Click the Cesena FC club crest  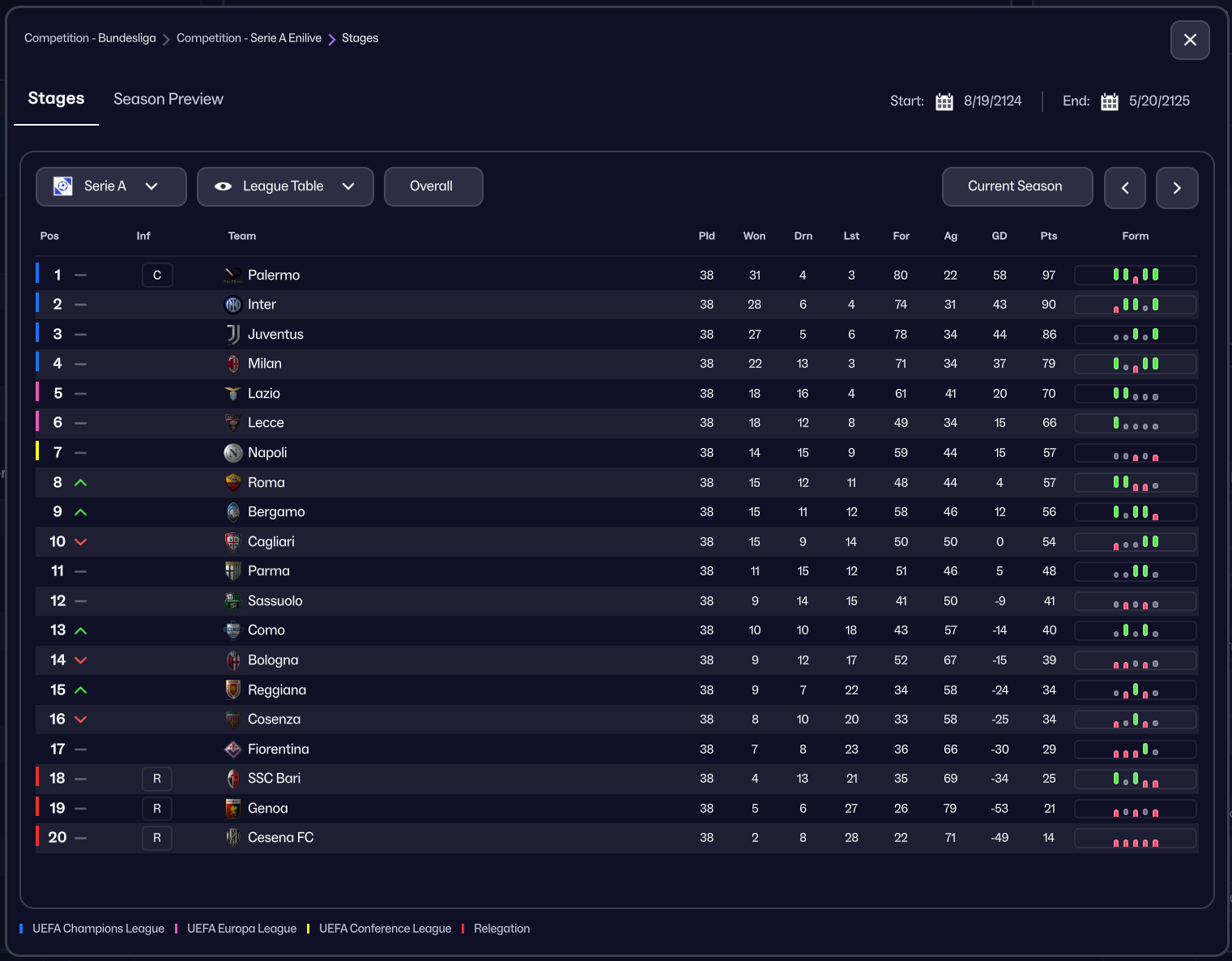pos(233,838)
